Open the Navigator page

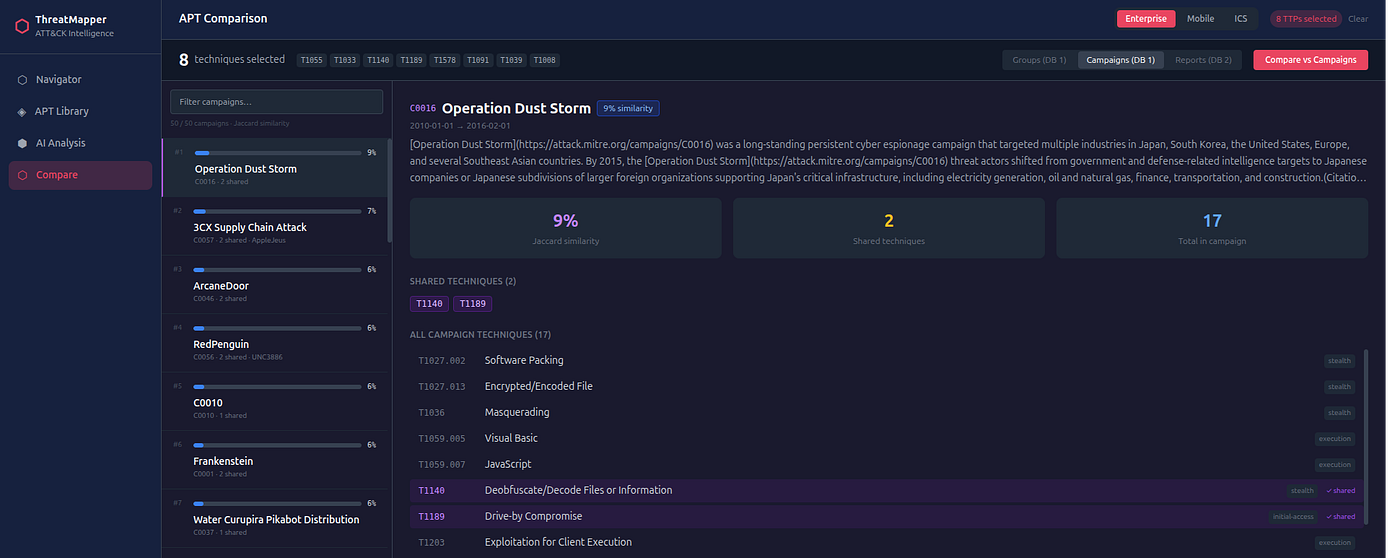[x=80, y=80]
